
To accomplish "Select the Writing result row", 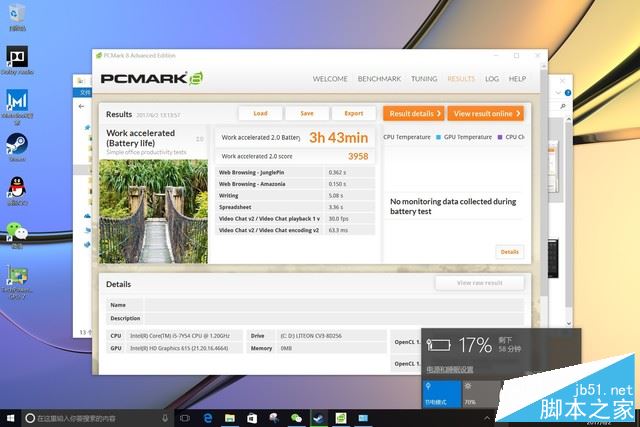I will coord(295,196).
